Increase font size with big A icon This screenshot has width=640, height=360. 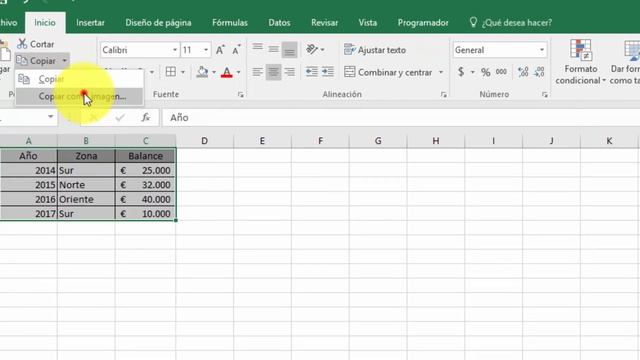coord(220,50)
